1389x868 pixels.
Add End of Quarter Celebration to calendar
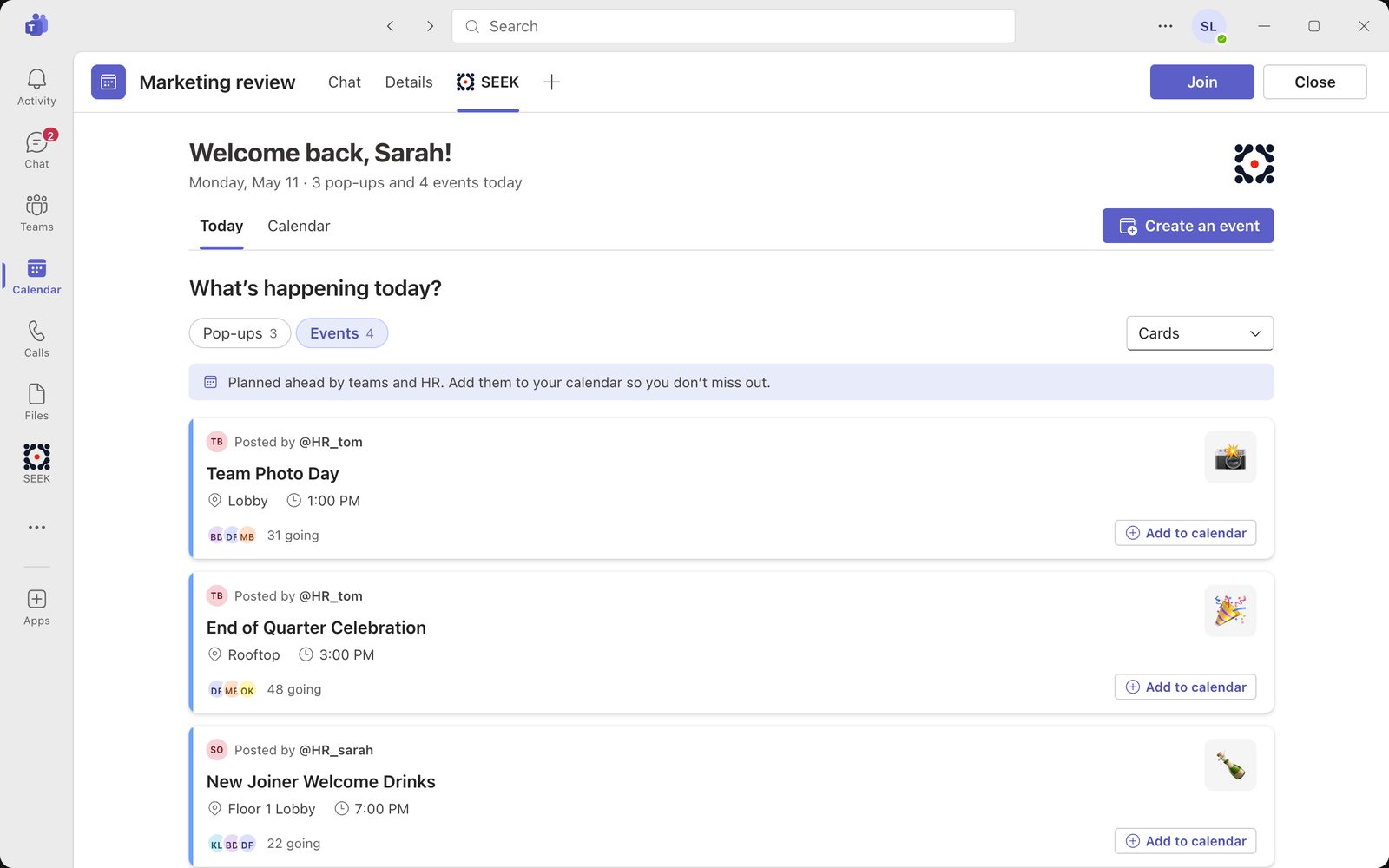(x=1185, y=687)
